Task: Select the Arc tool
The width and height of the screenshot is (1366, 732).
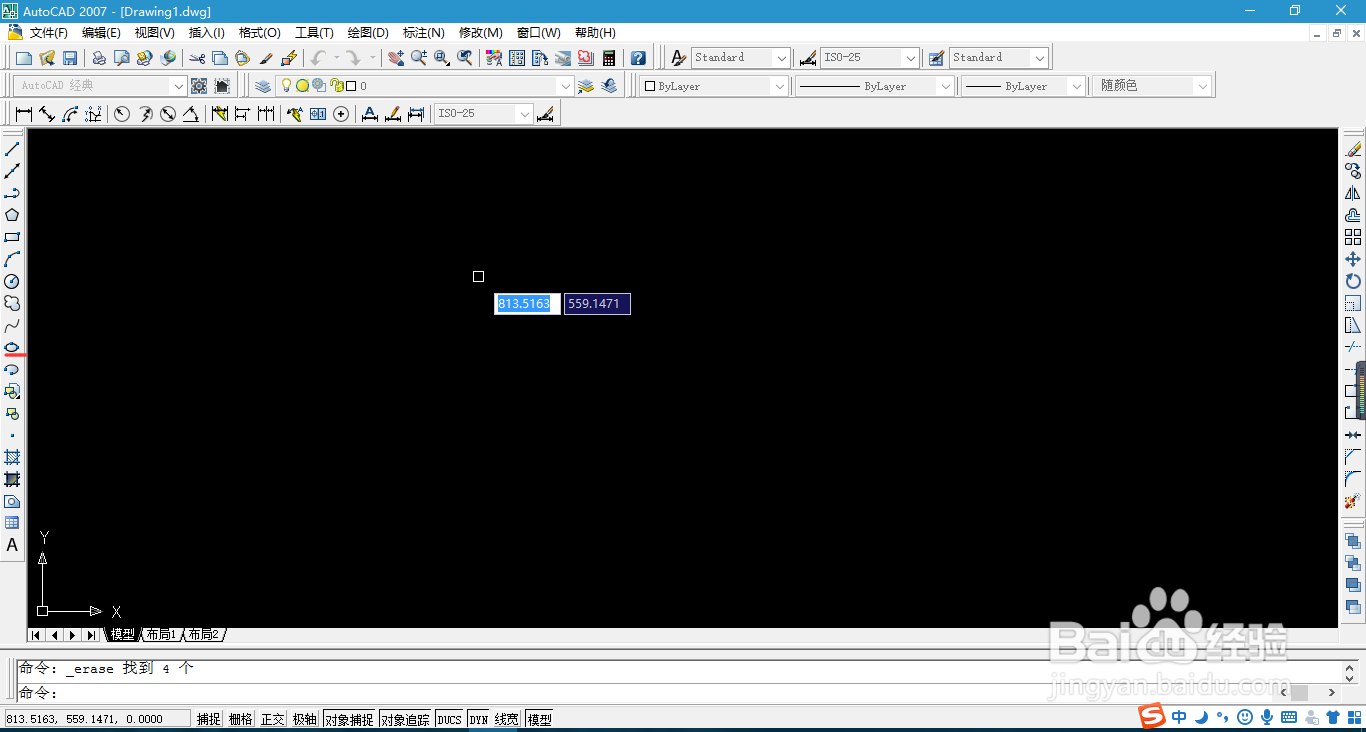Action: tap(12, 259)
